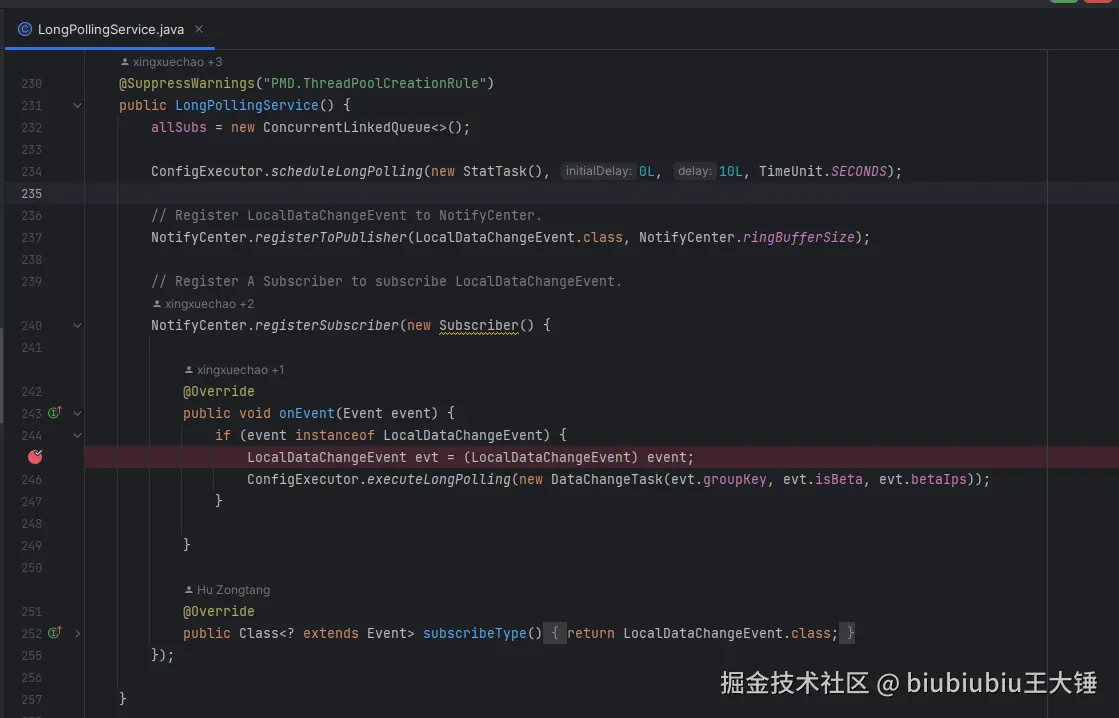
Task: Close the LongPollingService.java tab
Action: 199,29
